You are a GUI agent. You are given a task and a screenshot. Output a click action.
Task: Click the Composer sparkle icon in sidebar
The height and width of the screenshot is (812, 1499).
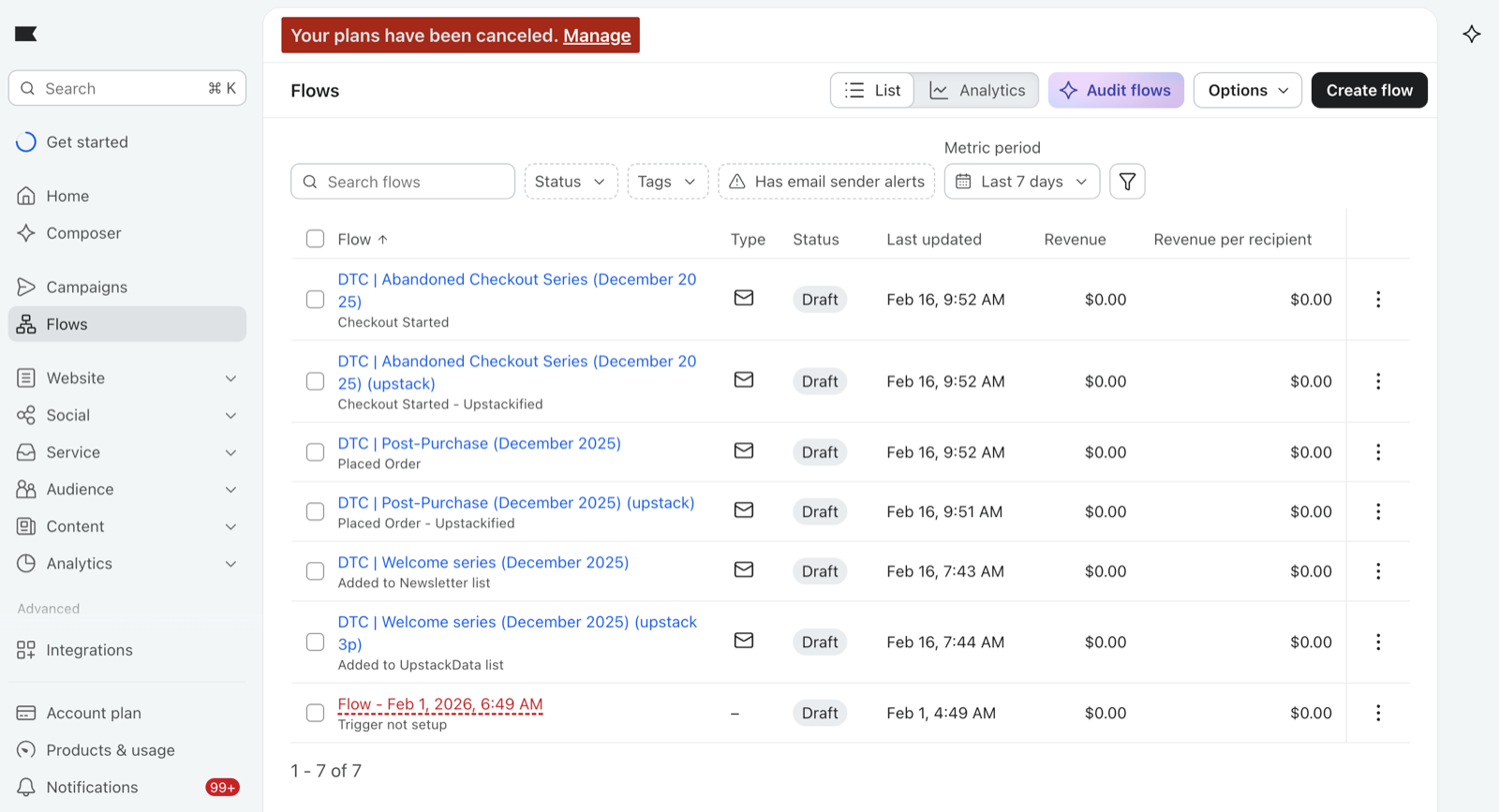[x=26, y=233]
